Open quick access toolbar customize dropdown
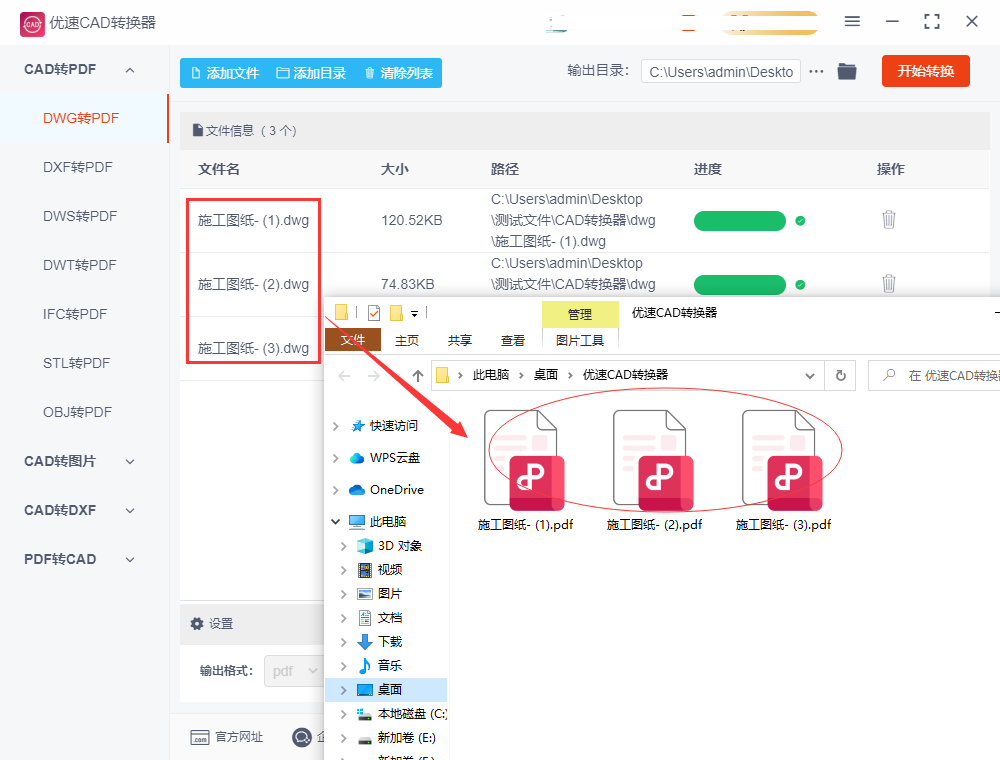Viewport: 1000px width, 760px height. tap(415, 313)
